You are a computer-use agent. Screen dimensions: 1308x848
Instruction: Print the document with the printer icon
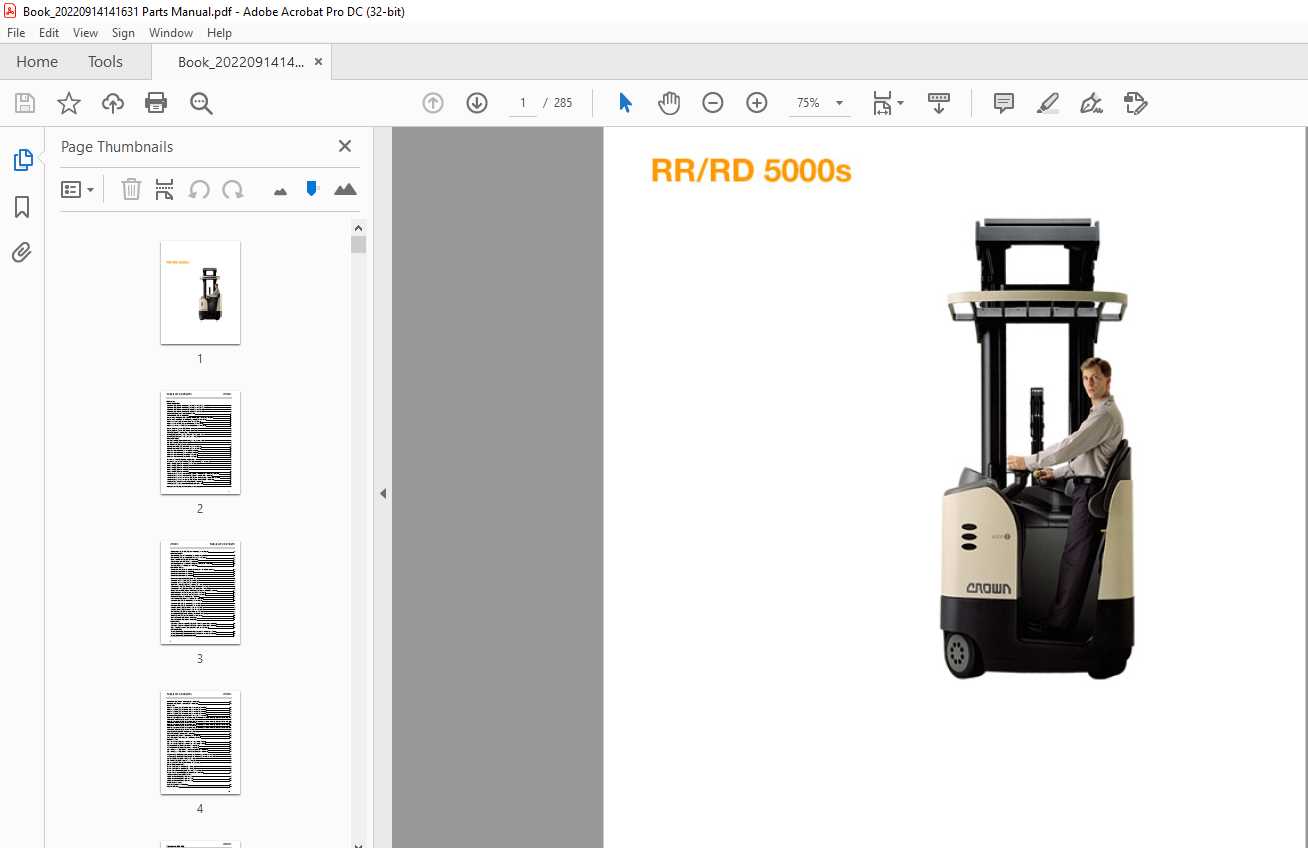tap(156, 103)
